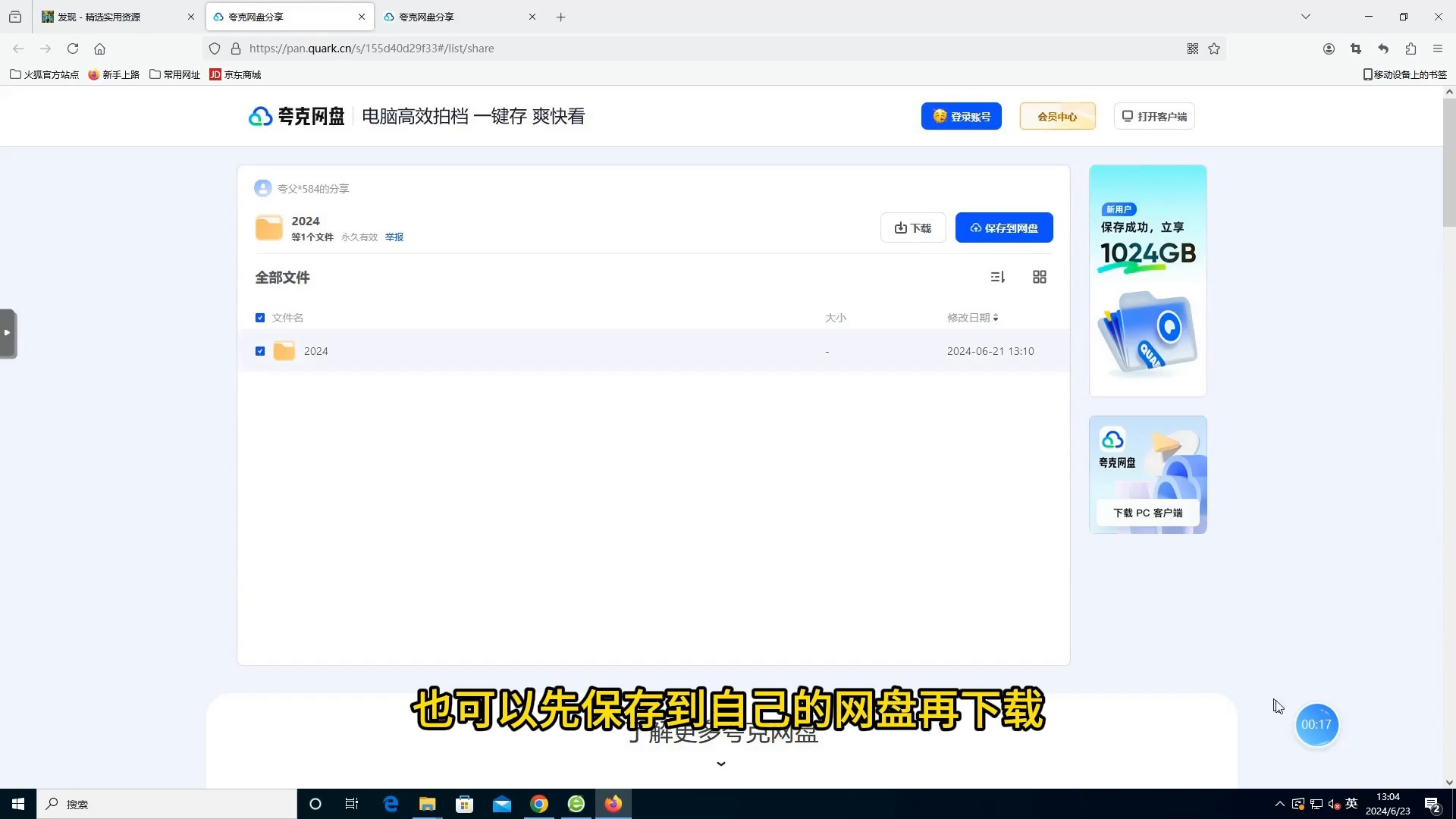This screenshot has width=1456, height=819.
Task: Close the 发现 - 精选实用资源 tab
Action: [x=191, y=17]
